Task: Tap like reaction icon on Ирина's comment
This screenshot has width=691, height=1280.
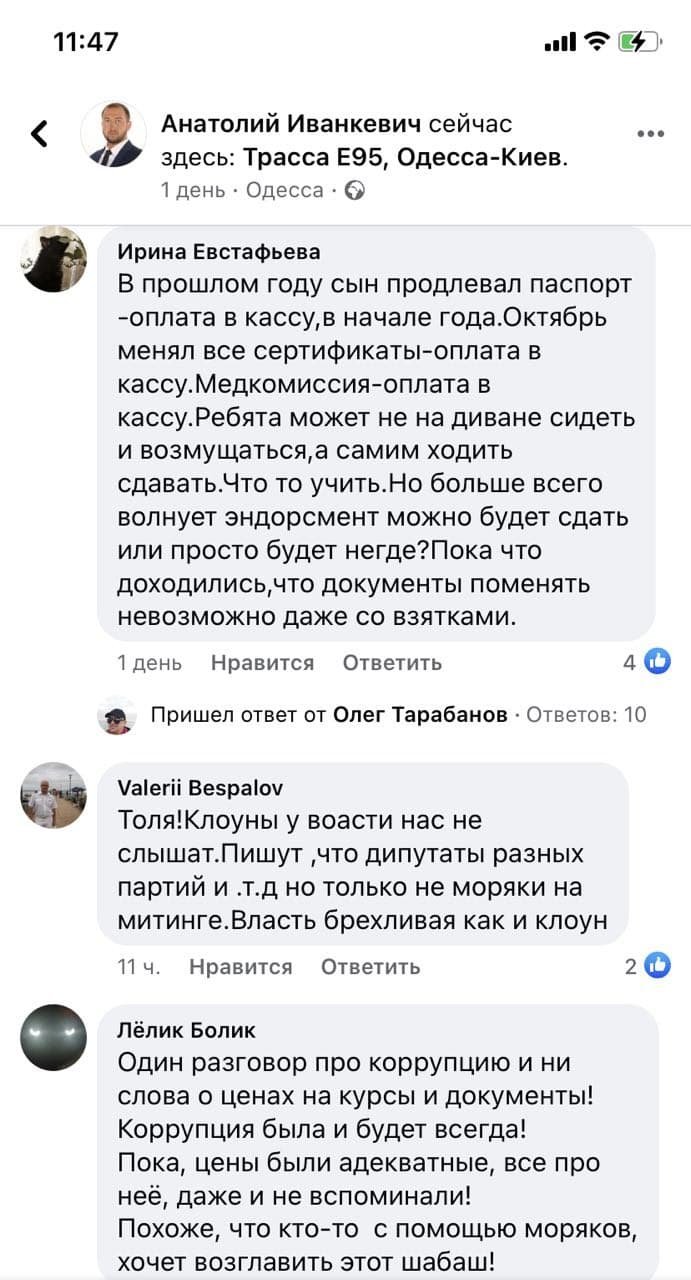Action: point(657,661)
